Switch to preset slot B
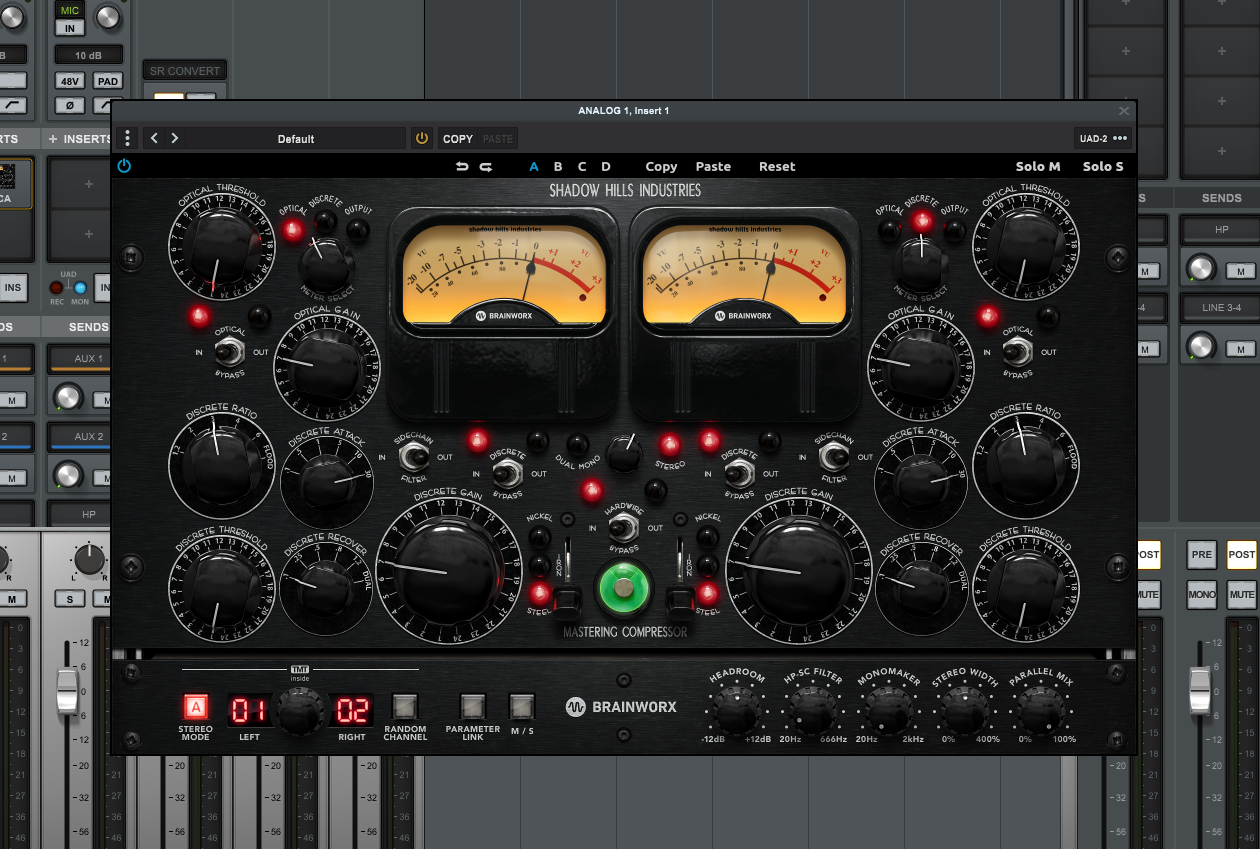Viewport: 1260px width, 849px height. tap(558, 166)
